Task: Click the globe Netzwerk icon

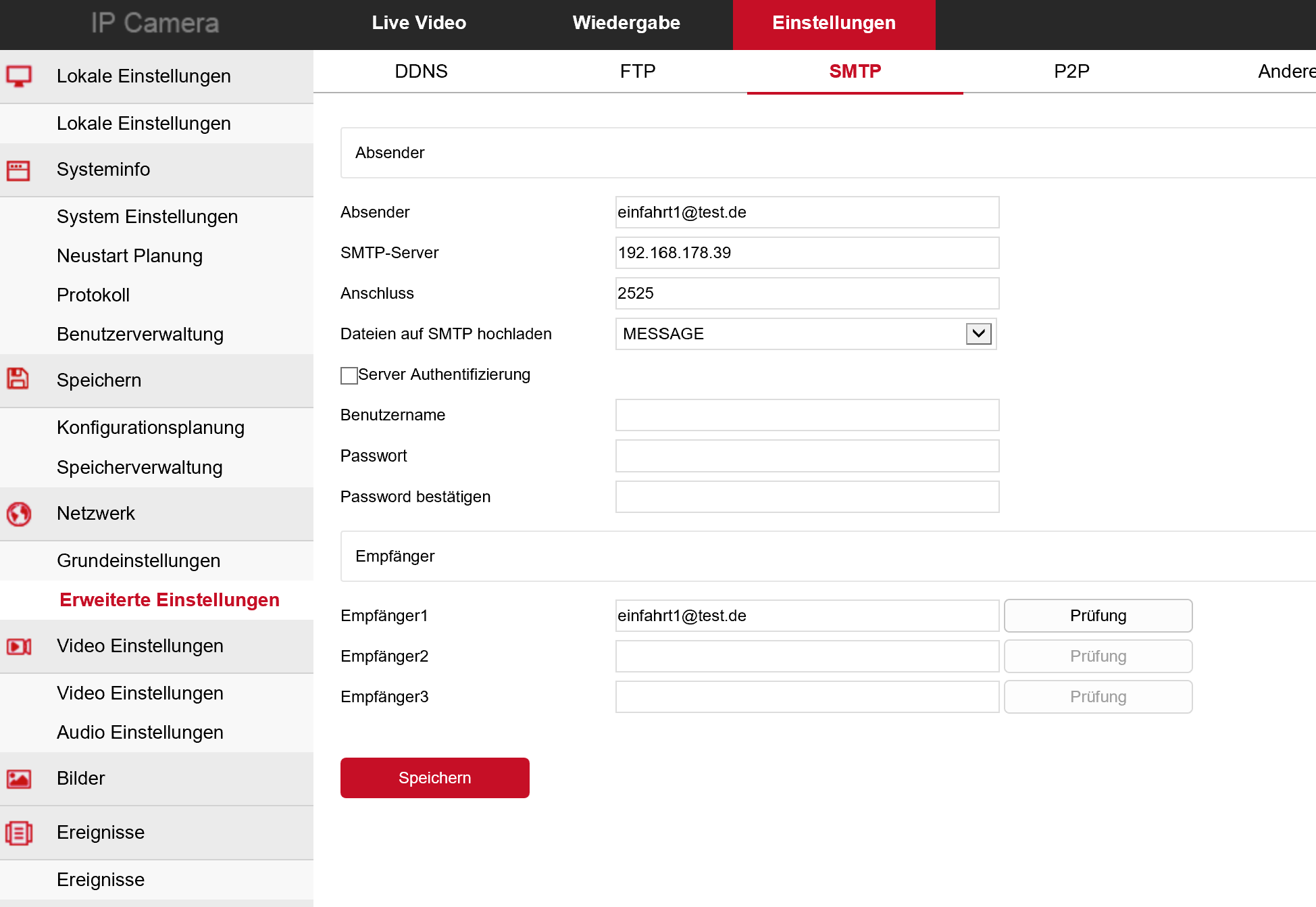Action: [x=19, y=514]
